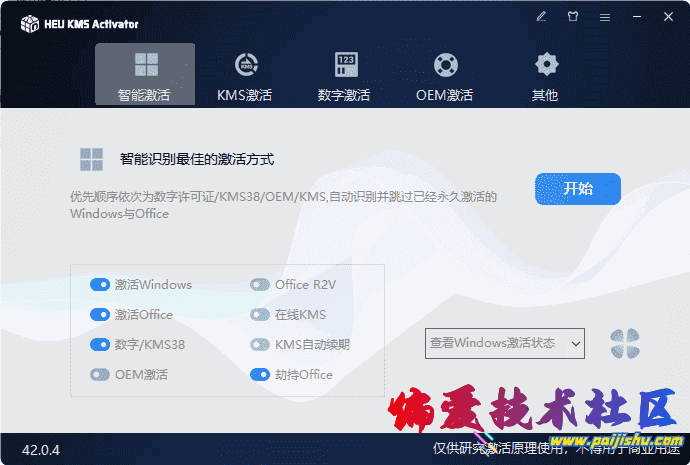The height and width of the screenshot is (465, 690).
Task: Toggle the 激活Office switch
Action: [x=100, y=315]
